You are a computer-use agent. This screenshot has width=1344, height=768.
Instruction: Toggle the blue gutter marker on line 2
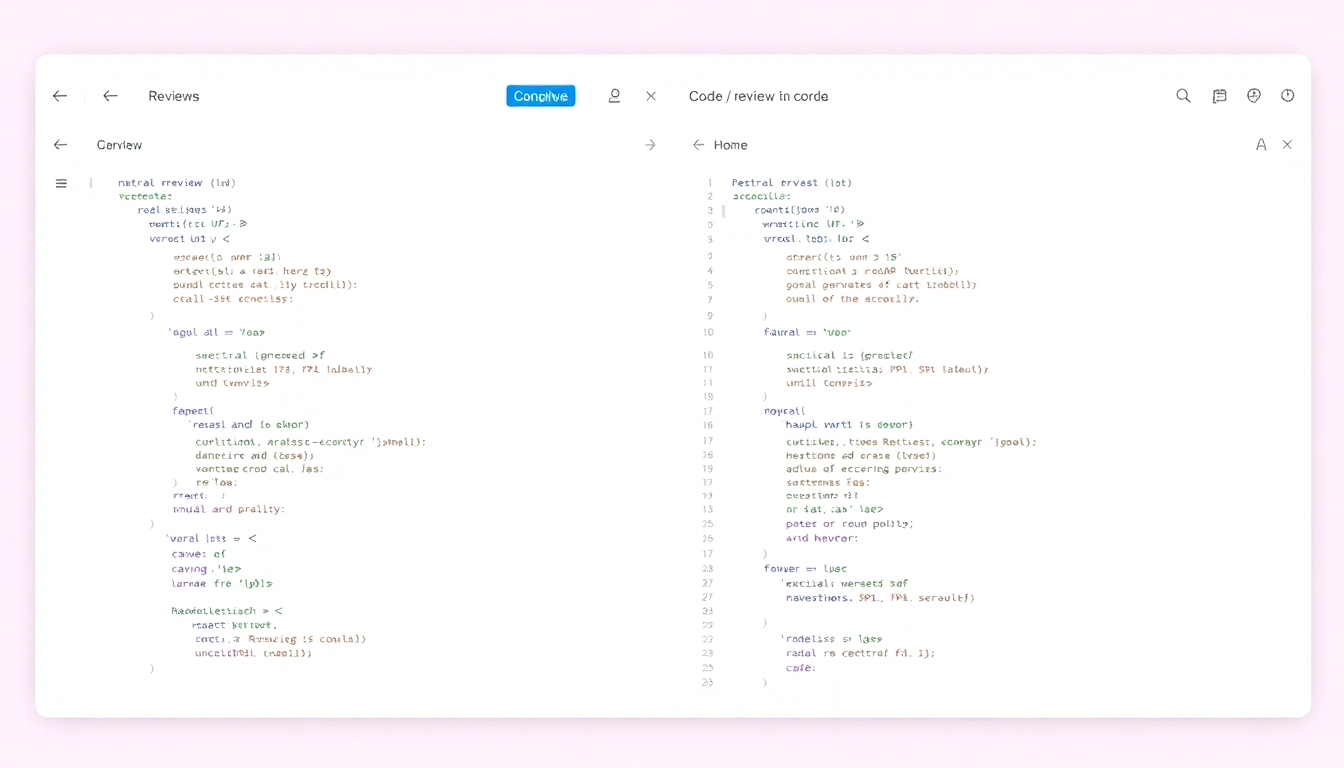point(723,211)
